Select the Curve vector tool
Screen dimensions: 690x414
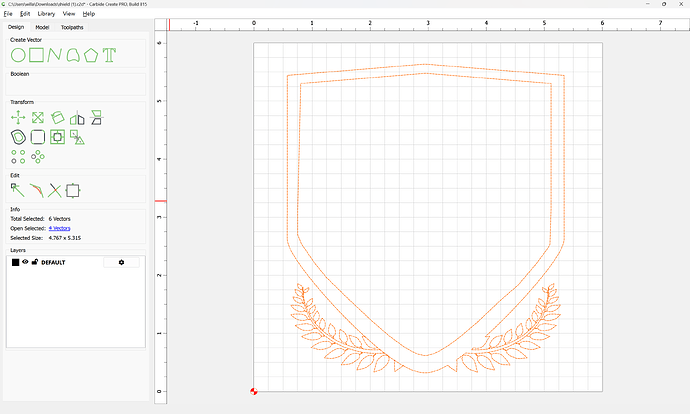(73, 55)
